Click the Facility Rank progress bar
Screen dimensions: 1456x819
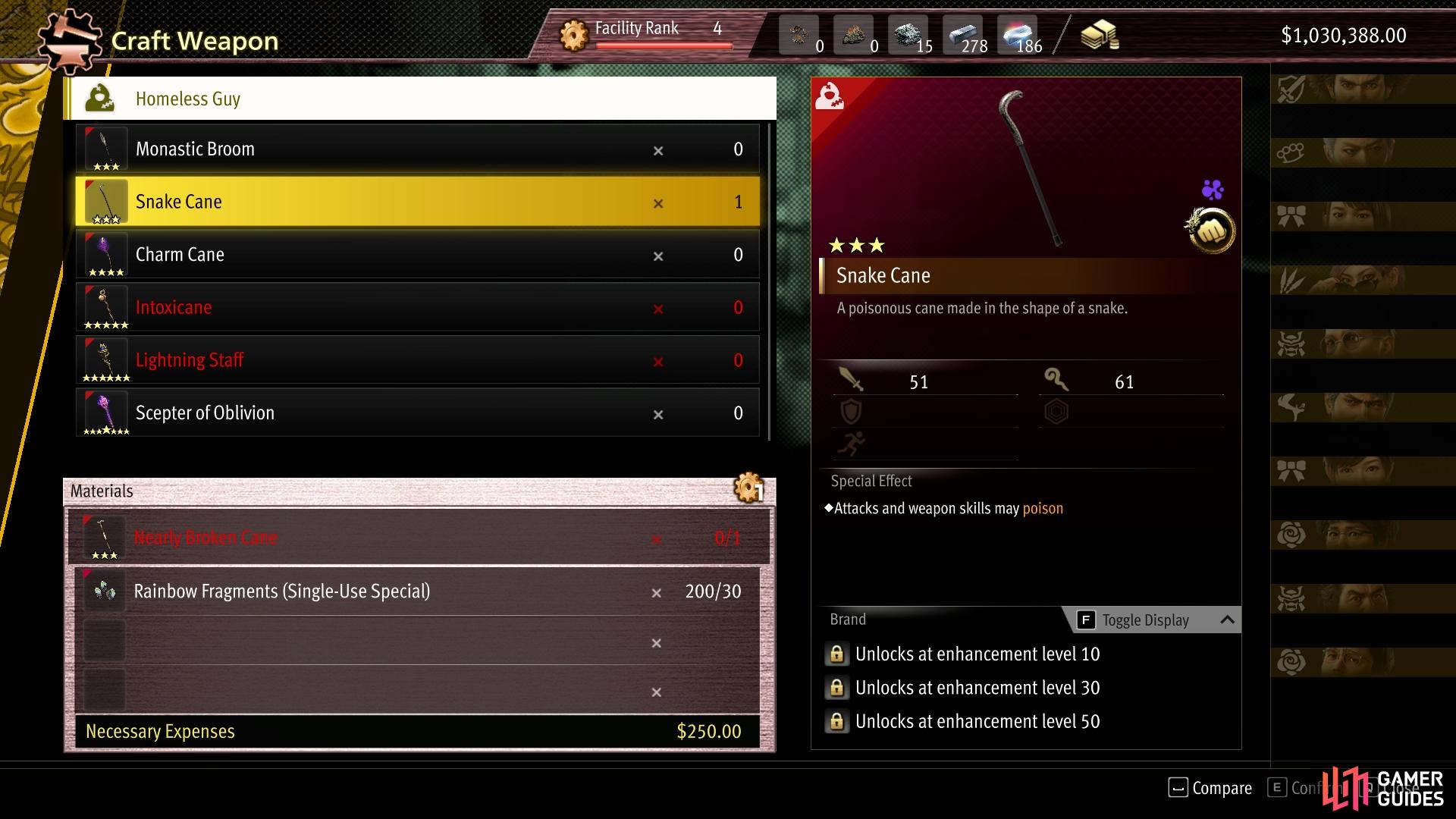pyautogui.click(x=664, y=45)
